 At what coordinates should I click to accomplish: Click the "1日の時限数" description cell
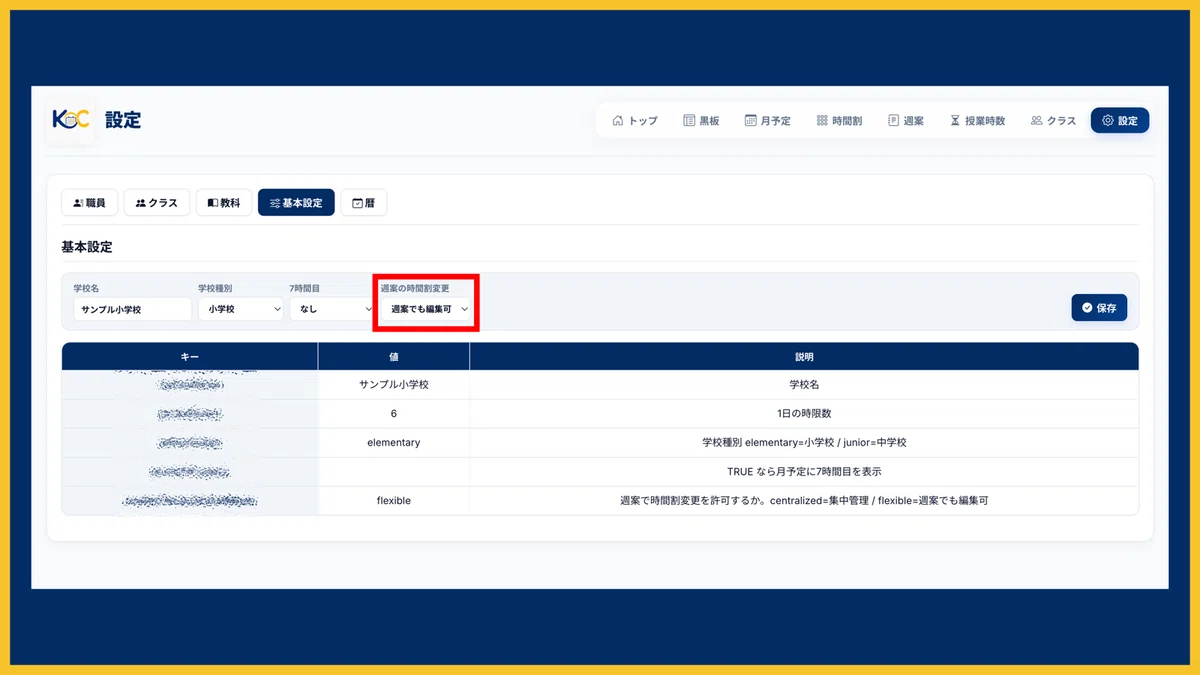tap(804, 413)
